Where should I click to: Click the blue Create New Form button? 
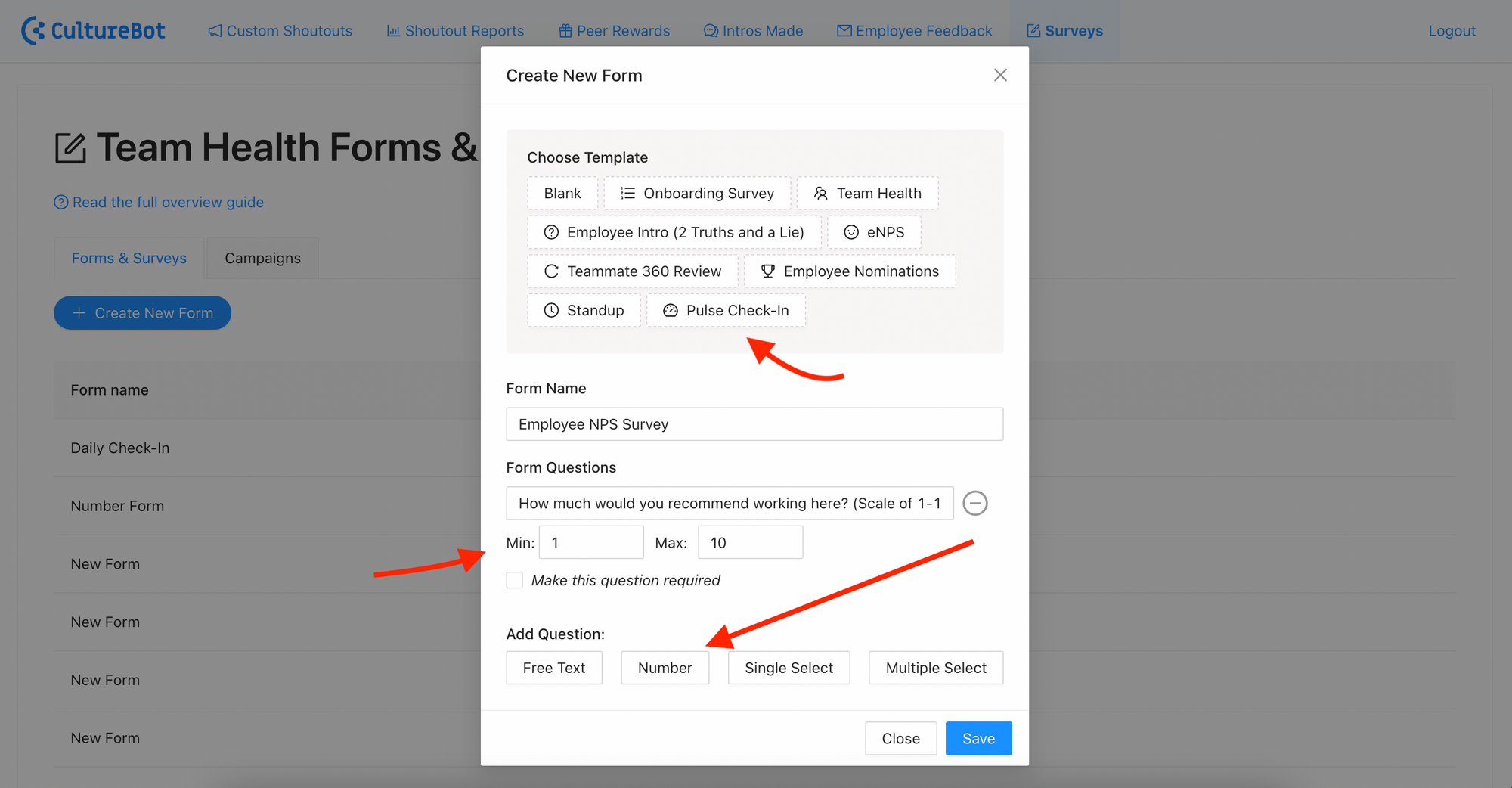(x=142, y=312)
